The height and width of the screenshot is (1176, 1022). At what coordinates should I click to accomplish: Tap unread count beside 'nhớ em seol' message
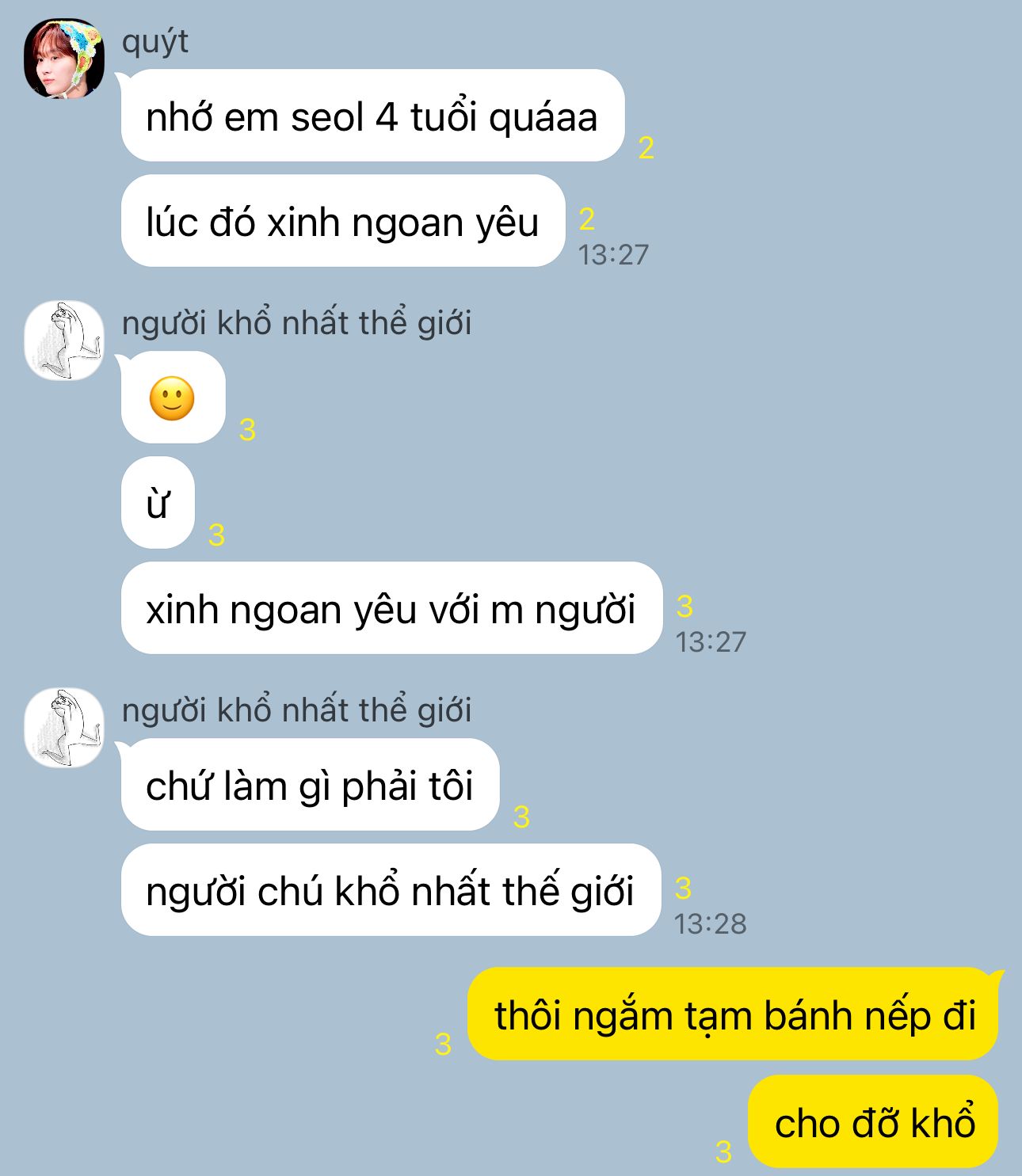(x=646, y=148)
